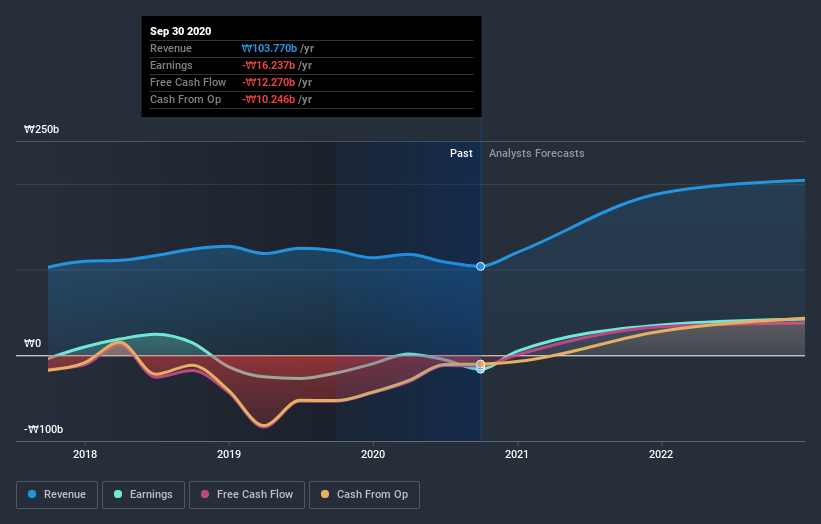Click the 2022 x-axis label

(661, 454)
